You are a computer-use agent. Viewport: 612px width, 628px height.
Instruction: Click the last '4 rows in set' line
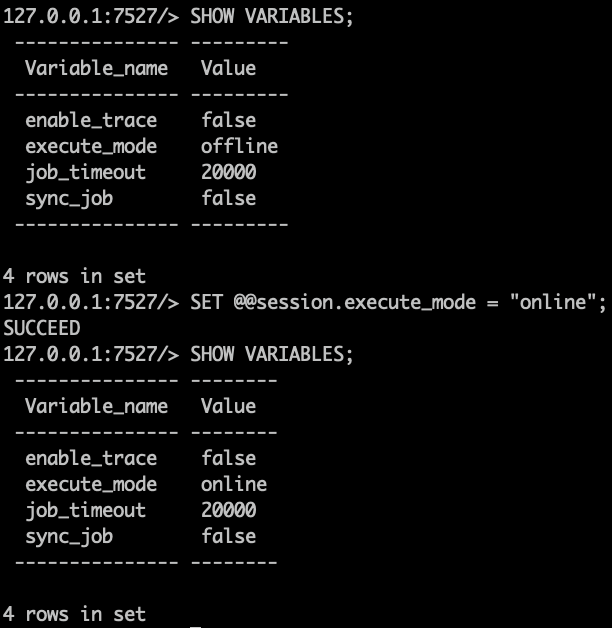(x=74, y=614)
